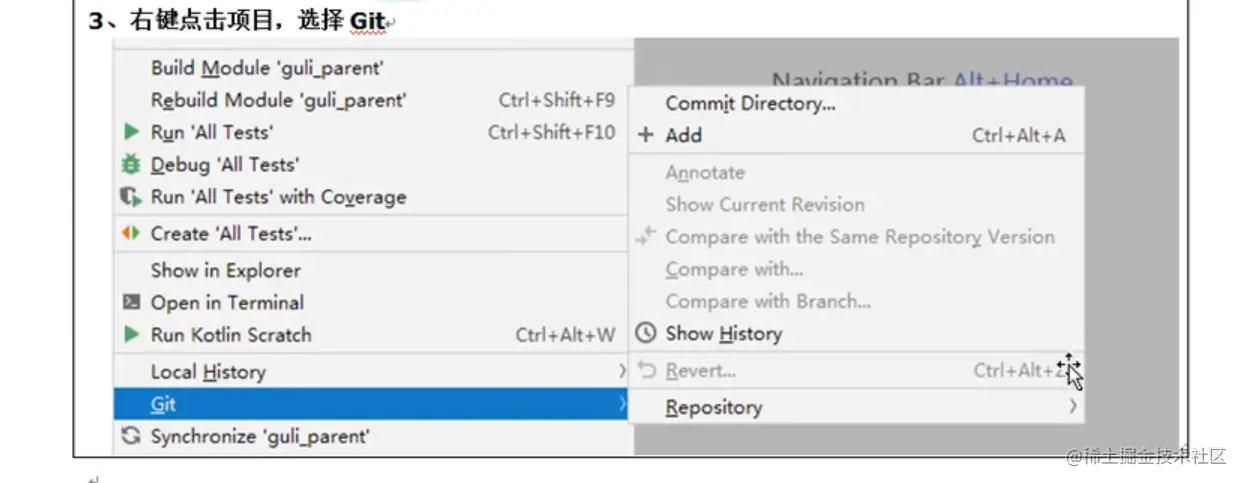Click the Run with Coverage shield icon

(x=131, y=197)
